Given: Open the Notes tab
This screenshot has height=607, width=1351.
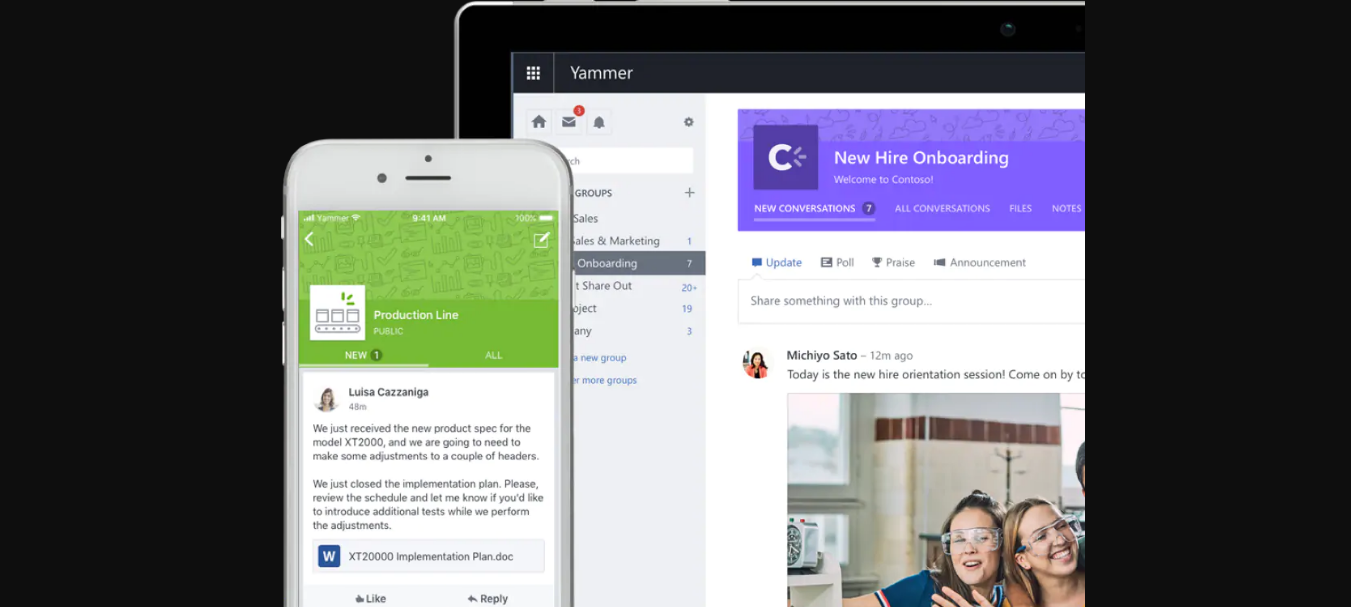Looking at the screenshot, I should click(x=1066, y=208).
